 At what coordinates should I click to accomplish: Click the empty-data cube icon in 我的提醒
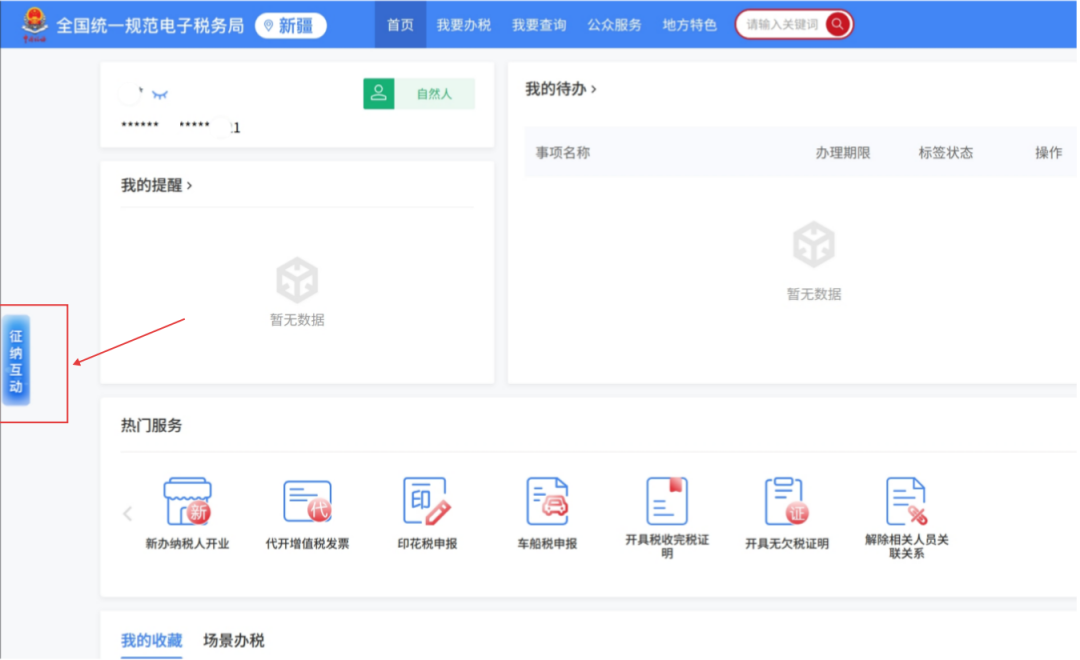[x=297, y=280]
